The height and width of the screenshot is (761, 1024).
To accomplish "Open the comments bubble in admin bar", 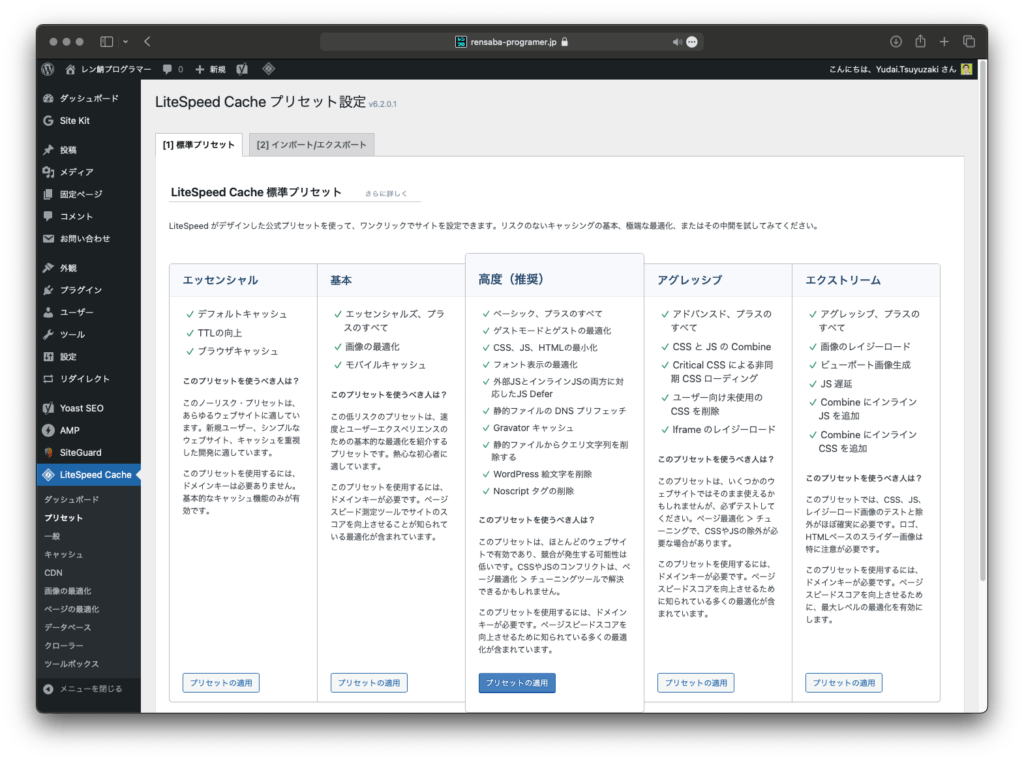I will tap(172, 69).
